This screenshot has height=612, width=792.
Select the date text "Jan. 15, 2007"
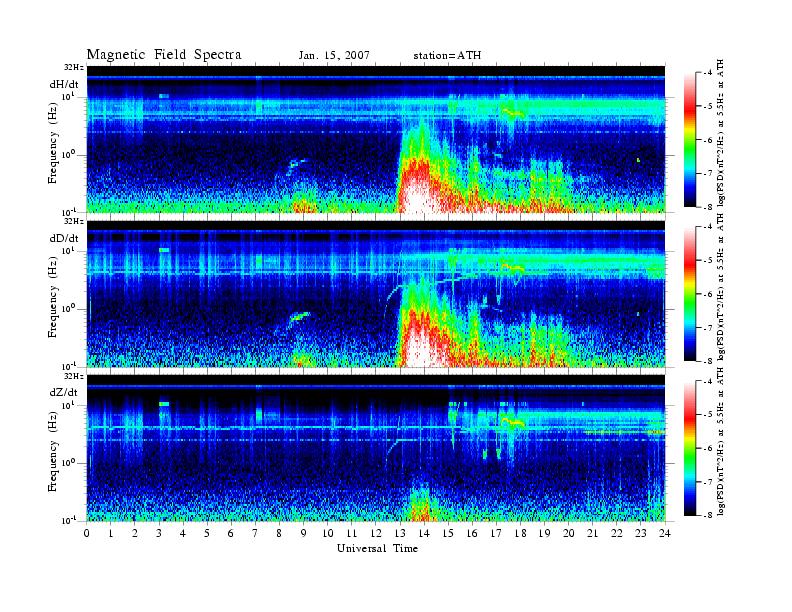[334, 56]
